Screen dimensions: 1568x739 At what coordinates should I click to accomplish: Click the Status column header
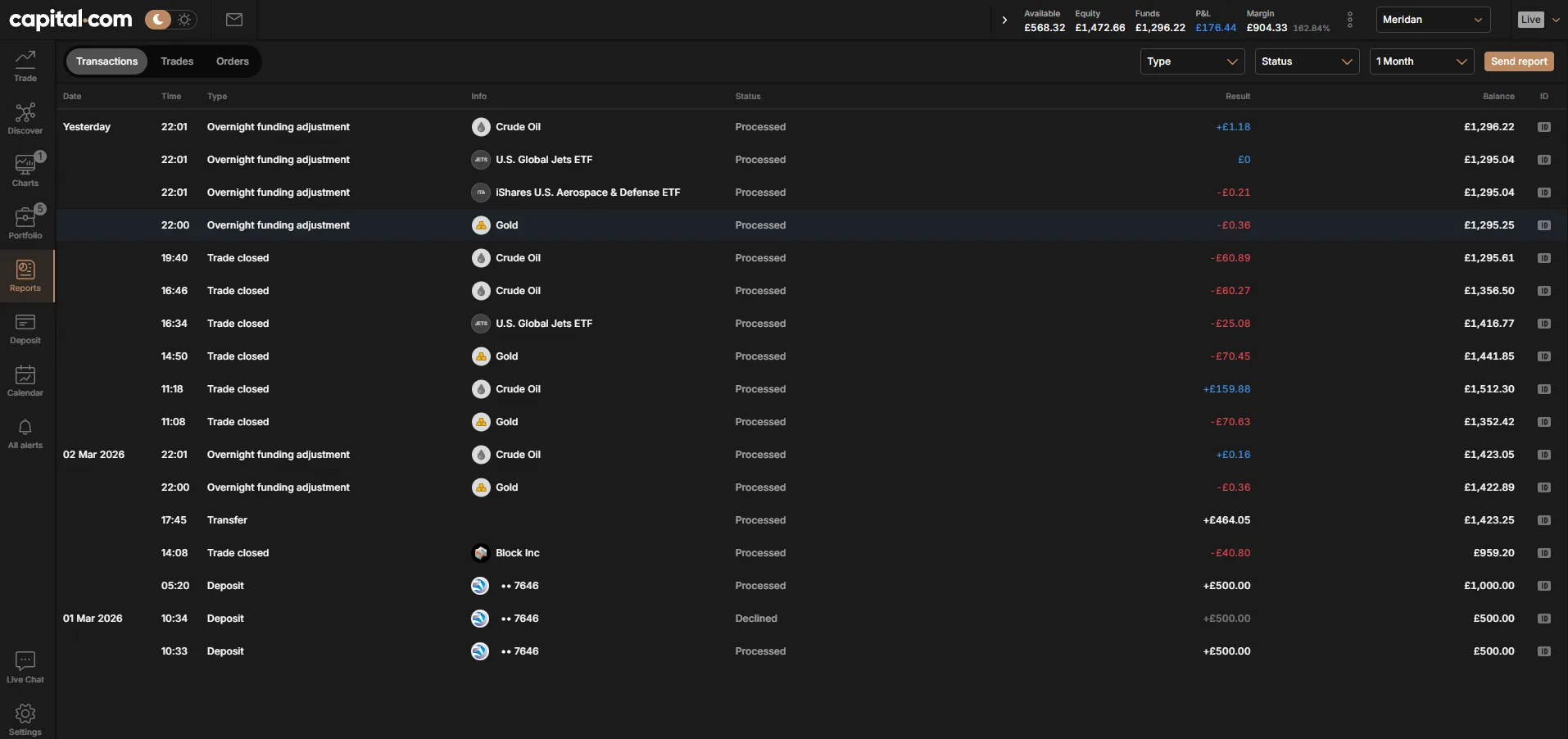[748, 97]
